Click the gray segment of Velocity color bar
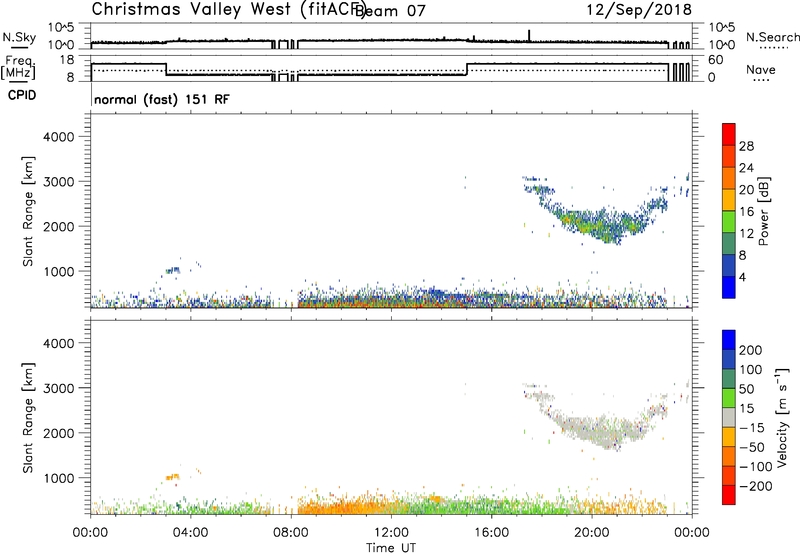800x554 pixels. pos(729,418)
